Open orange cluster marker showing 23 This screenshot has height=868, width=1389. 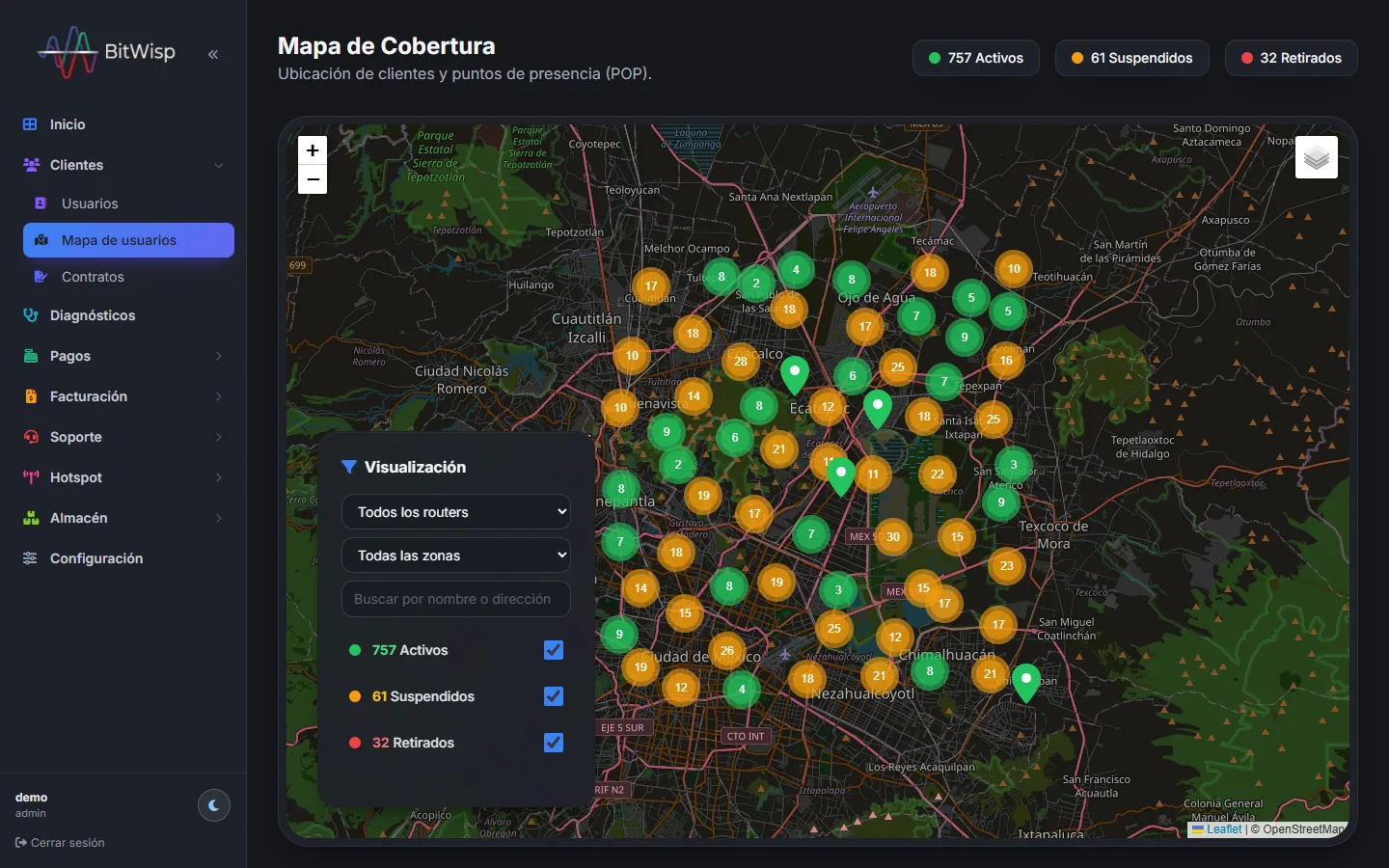pos(1007,566)
